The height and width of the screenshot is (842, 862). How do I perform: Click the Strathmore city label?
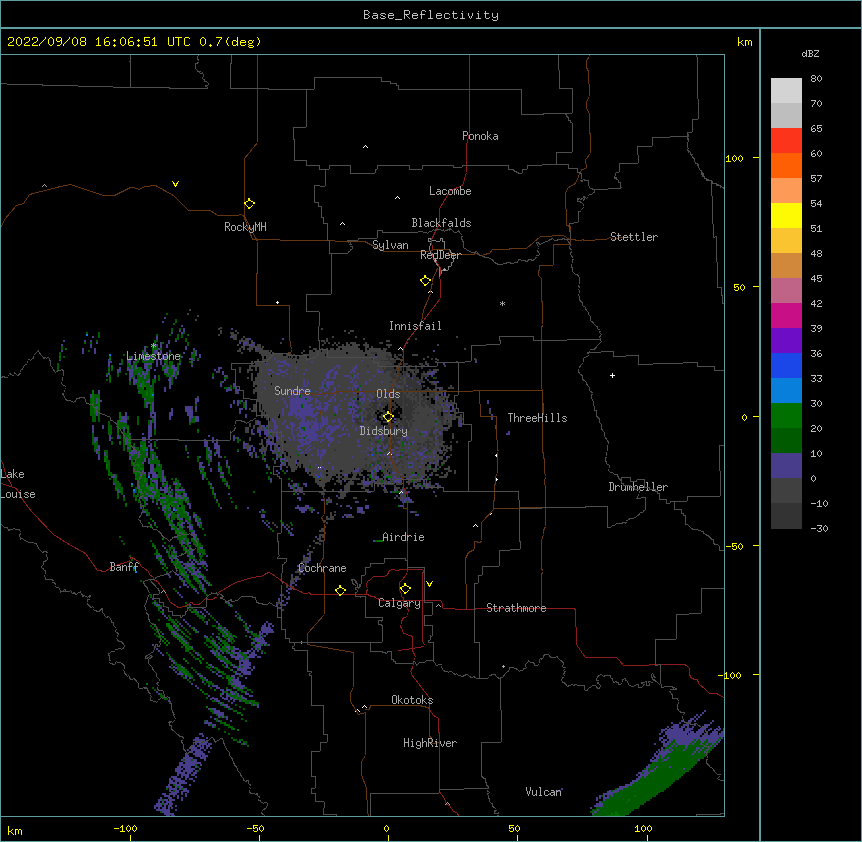[516, 608]
